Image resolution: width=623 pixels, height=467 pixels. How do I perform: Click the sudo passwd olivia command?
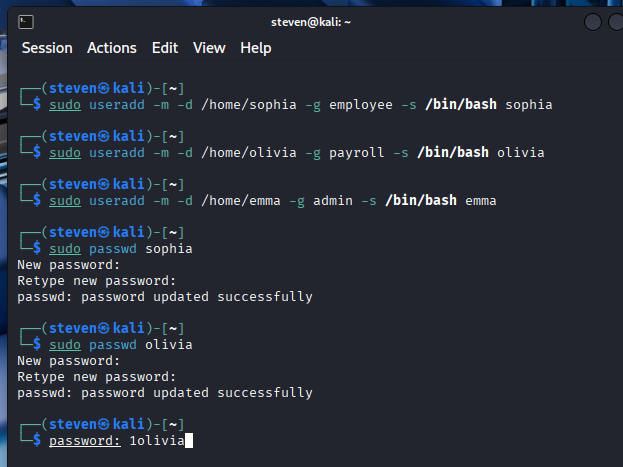tap(120, 344)
